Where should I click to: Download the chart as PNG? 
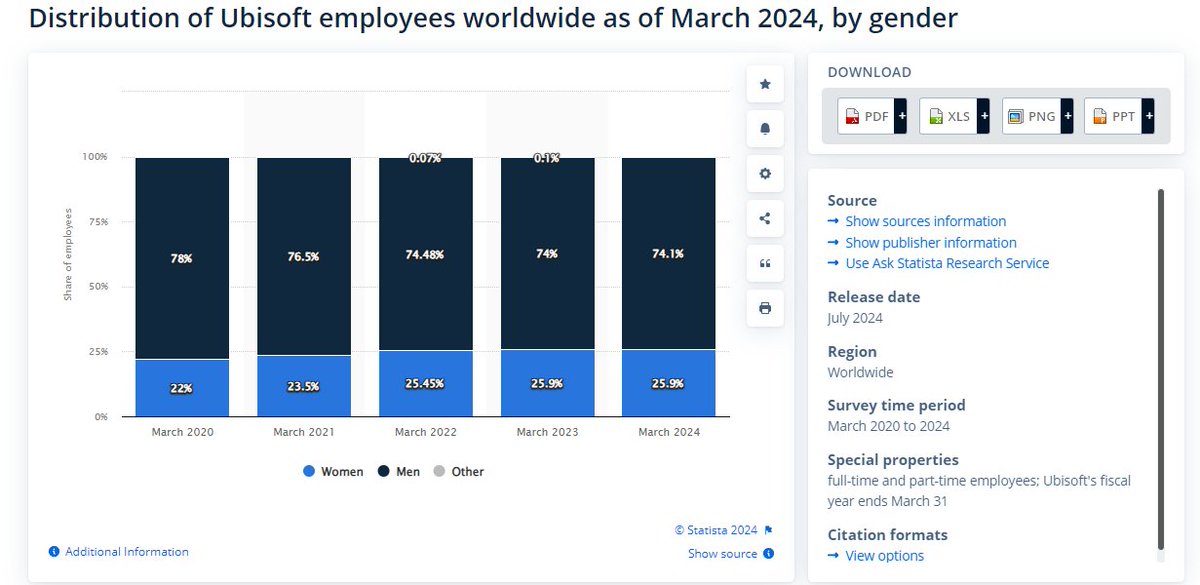click(1037, 116)
